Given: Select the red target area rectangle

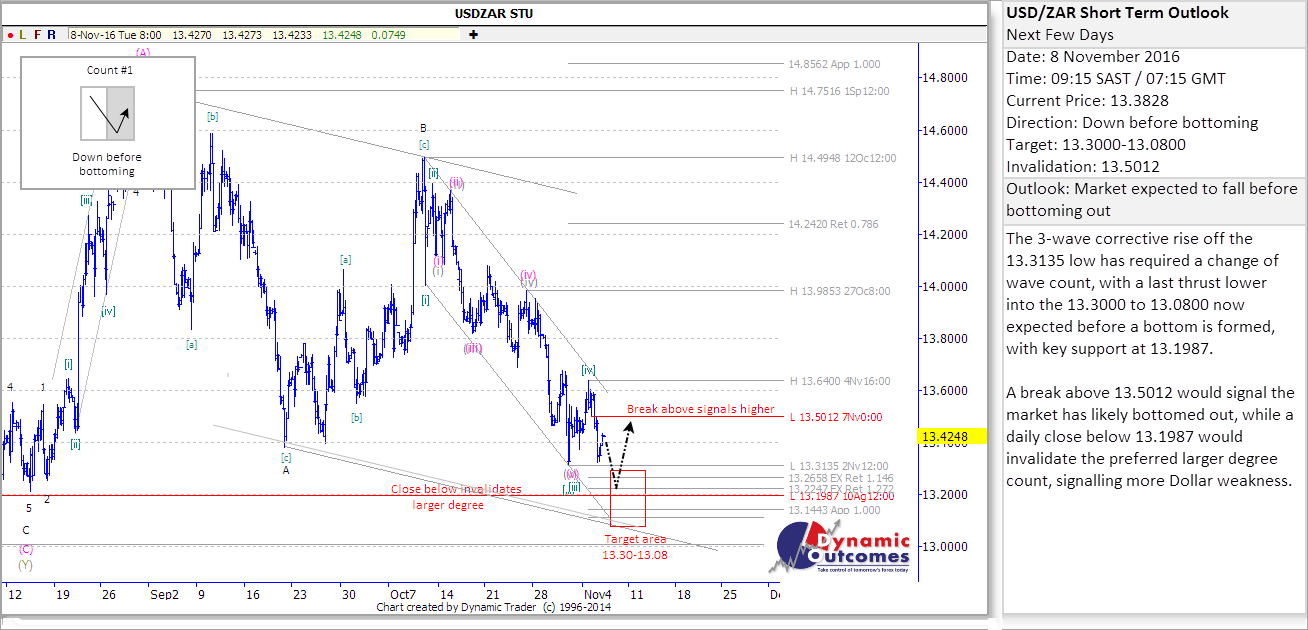Looking at the screenshot, I should pos(627,498).
